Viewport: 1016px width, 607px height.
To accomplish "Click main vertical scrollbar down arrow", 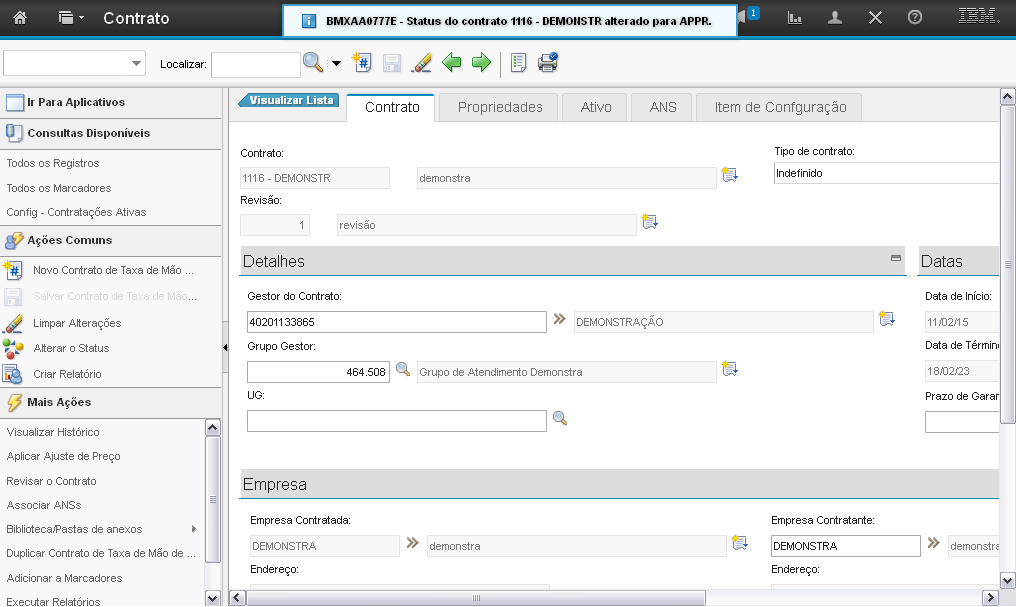I will tap(1007, 580).
